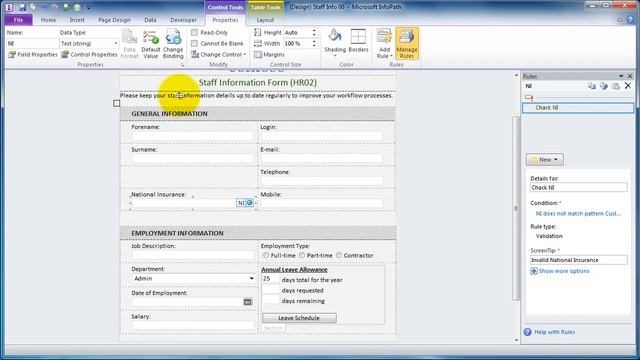
Task: Open the File tab
Action: [18, 20]
